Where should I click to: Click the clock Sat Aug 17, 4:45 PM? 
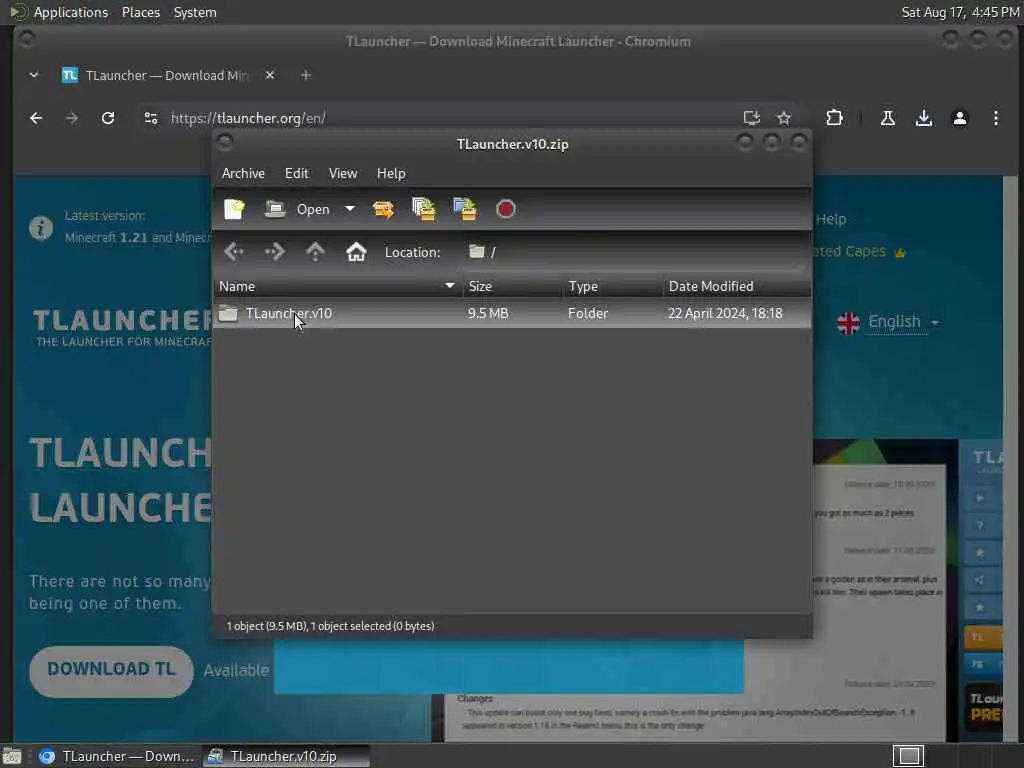(960, 12)
